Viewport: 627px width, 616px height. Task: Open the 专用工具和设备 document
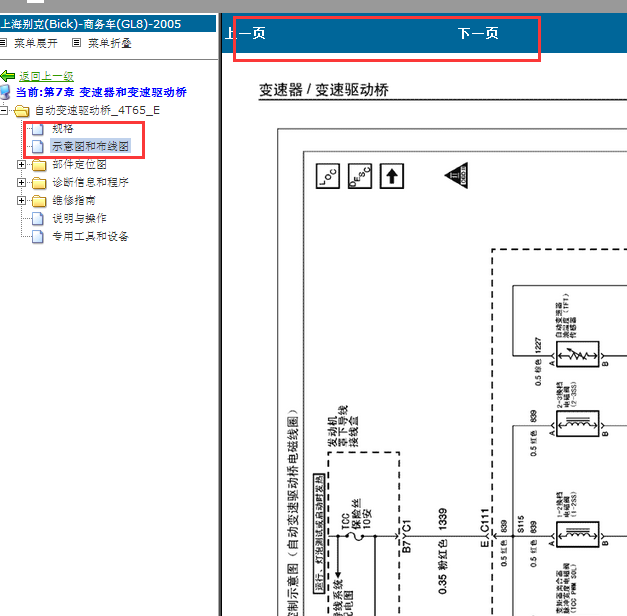pos(90,236)
